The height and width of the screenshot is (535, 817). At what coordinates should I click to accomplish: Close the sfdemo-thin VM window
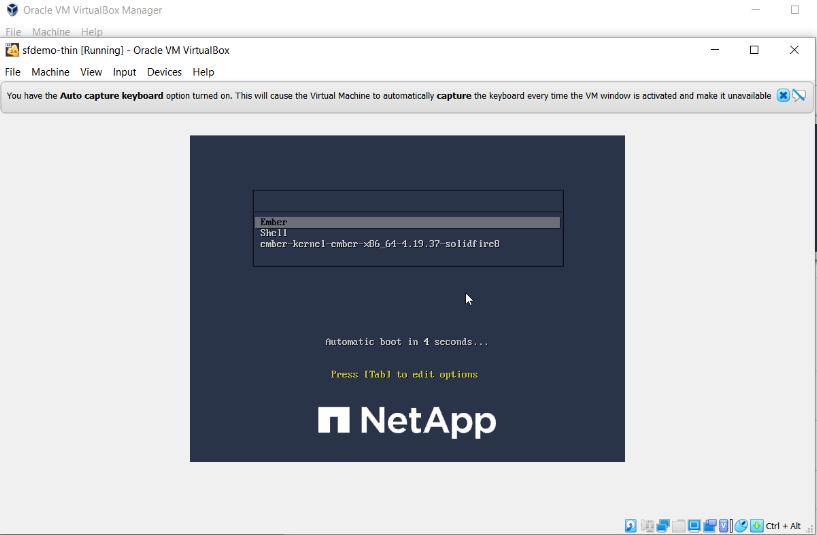794,50
